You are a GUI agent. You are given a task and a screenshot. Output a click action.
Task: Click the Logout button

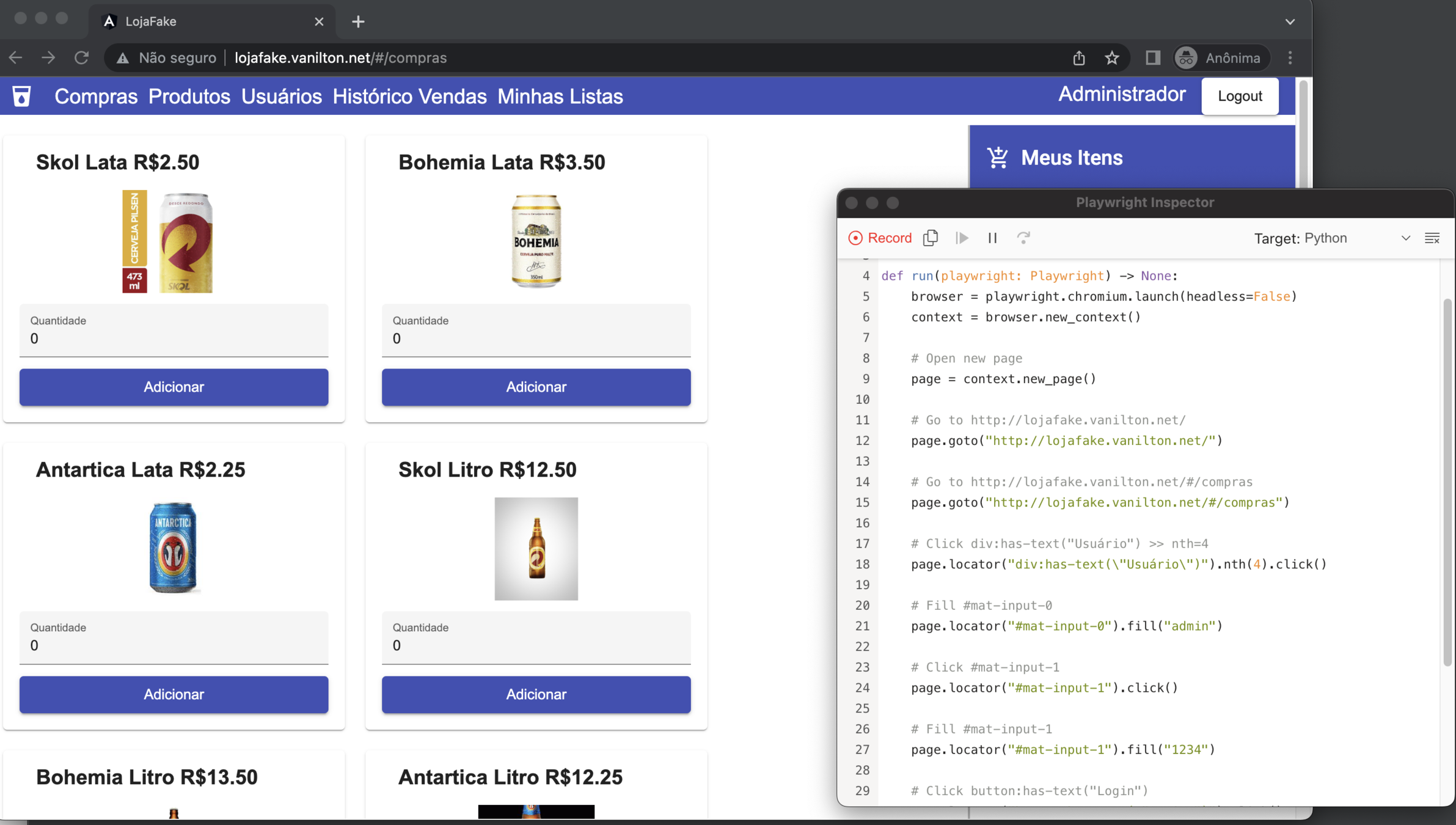pos(1239,96)
